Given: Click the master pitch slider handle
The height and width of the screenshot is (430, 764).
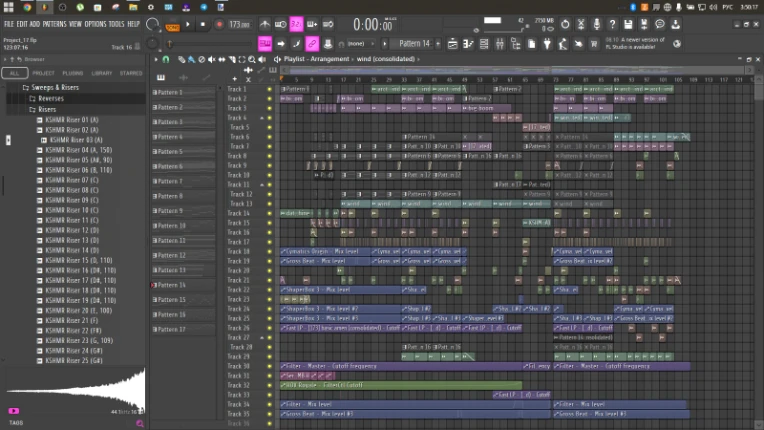Looking at the screenshot, I should (170, 44).
